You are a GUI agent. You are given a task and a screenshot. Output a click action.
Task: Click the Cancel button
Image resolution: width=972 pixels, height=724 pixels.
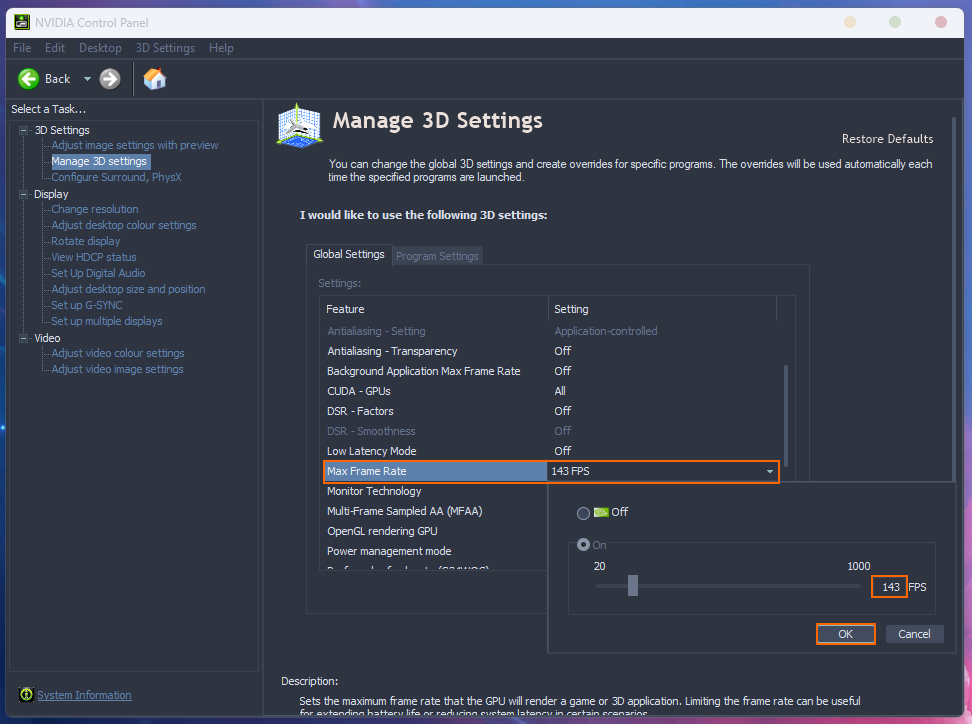(914, 634)
